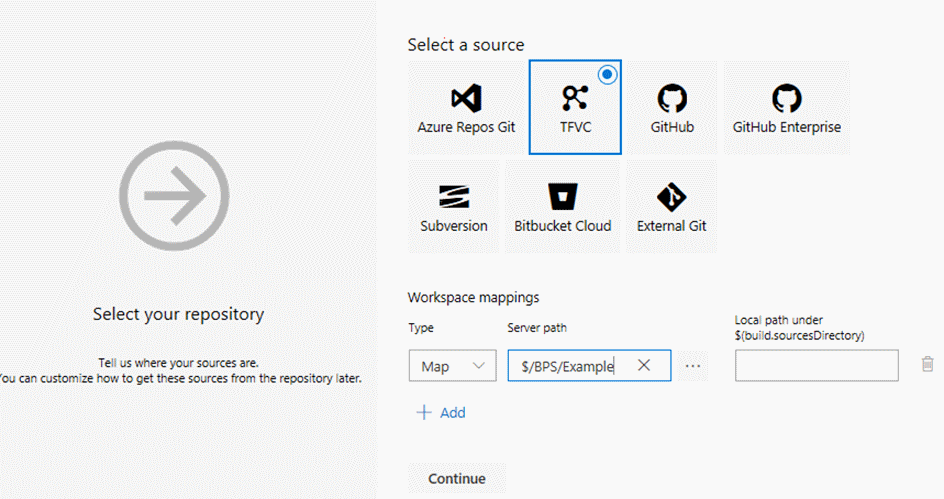Image resolution: width=944 pixels, height=499 pixels.
Task: Select Azure Repos Git as source
Action: [x=466, y=108]
